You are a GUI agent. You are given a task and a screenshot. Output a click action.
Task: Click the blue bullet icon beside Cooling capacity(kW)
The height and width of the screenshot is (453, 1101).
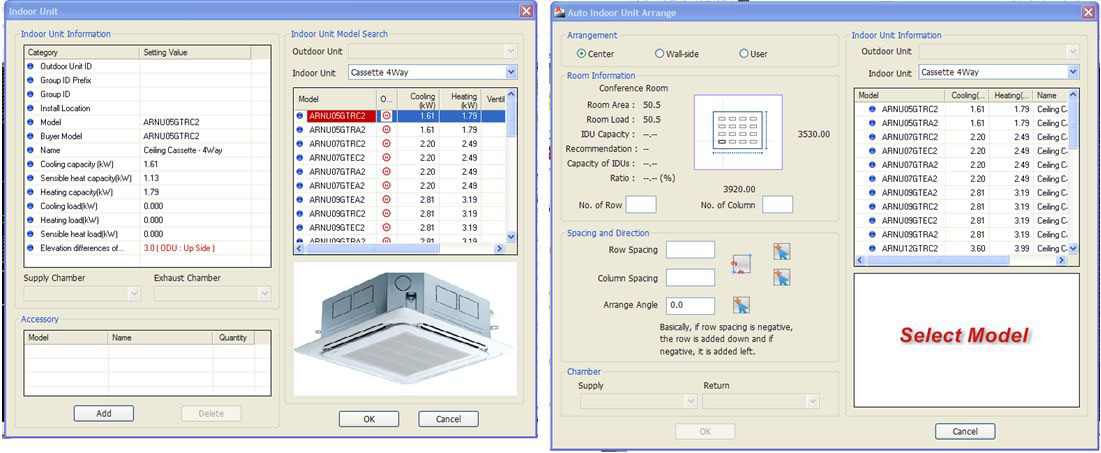coord(31,164)
